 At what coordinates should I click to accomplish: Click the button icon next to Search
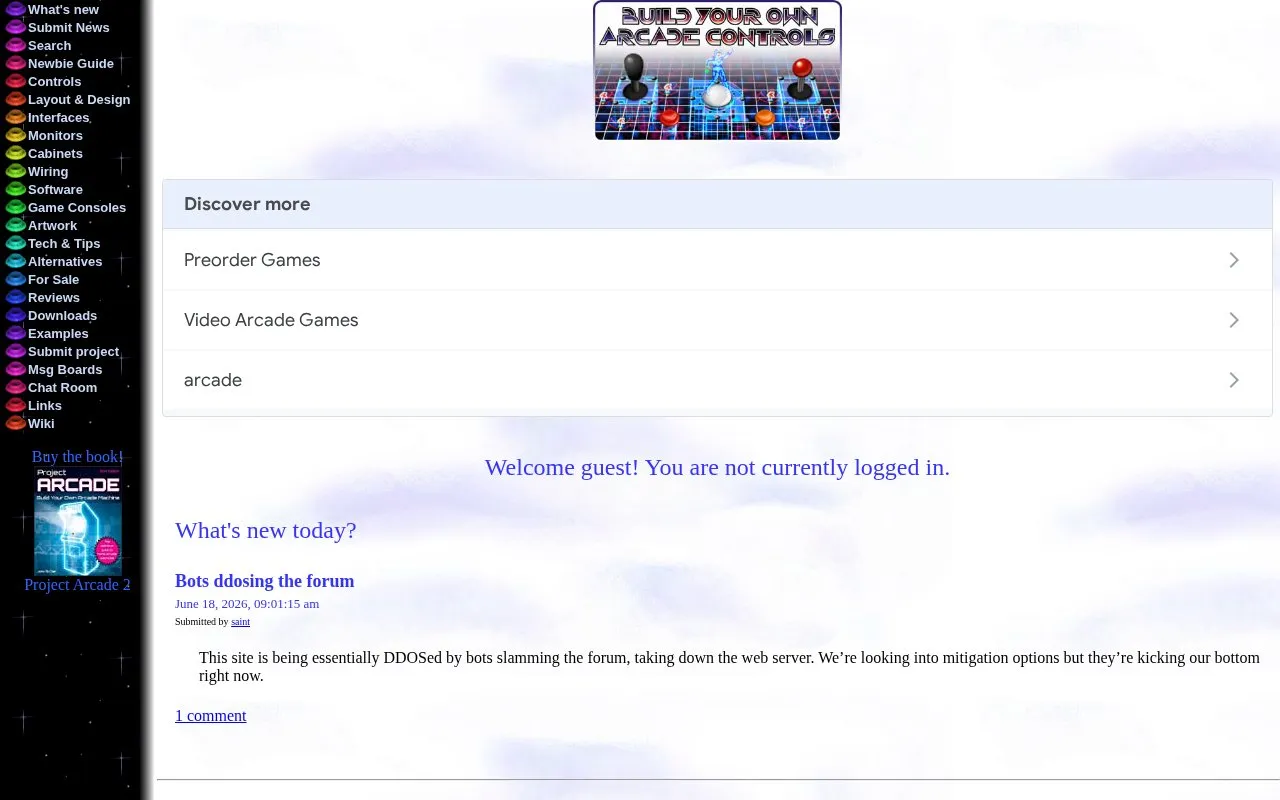pyautogui.click(x=15, y=45)
